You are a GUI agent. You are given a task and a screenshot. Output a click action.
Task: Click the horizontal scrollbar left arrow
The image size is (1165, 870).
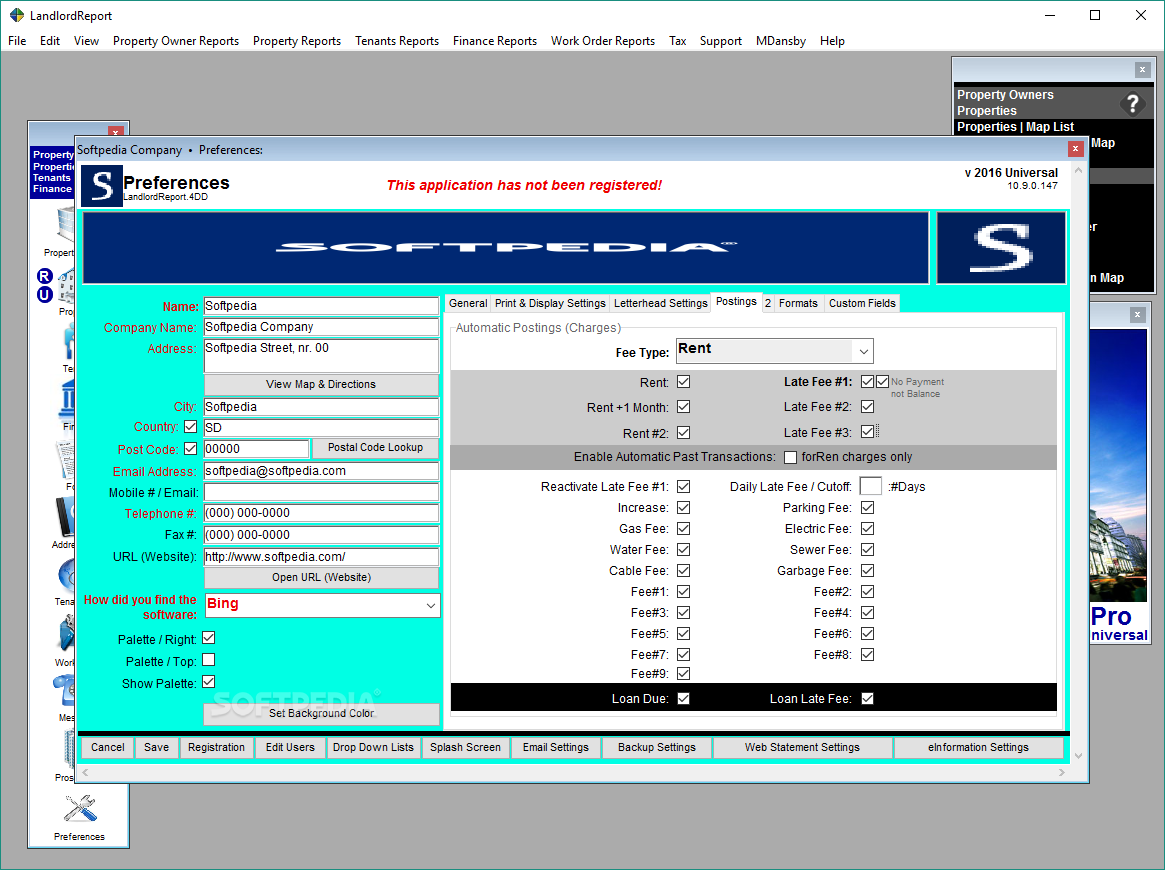[85, 773]
